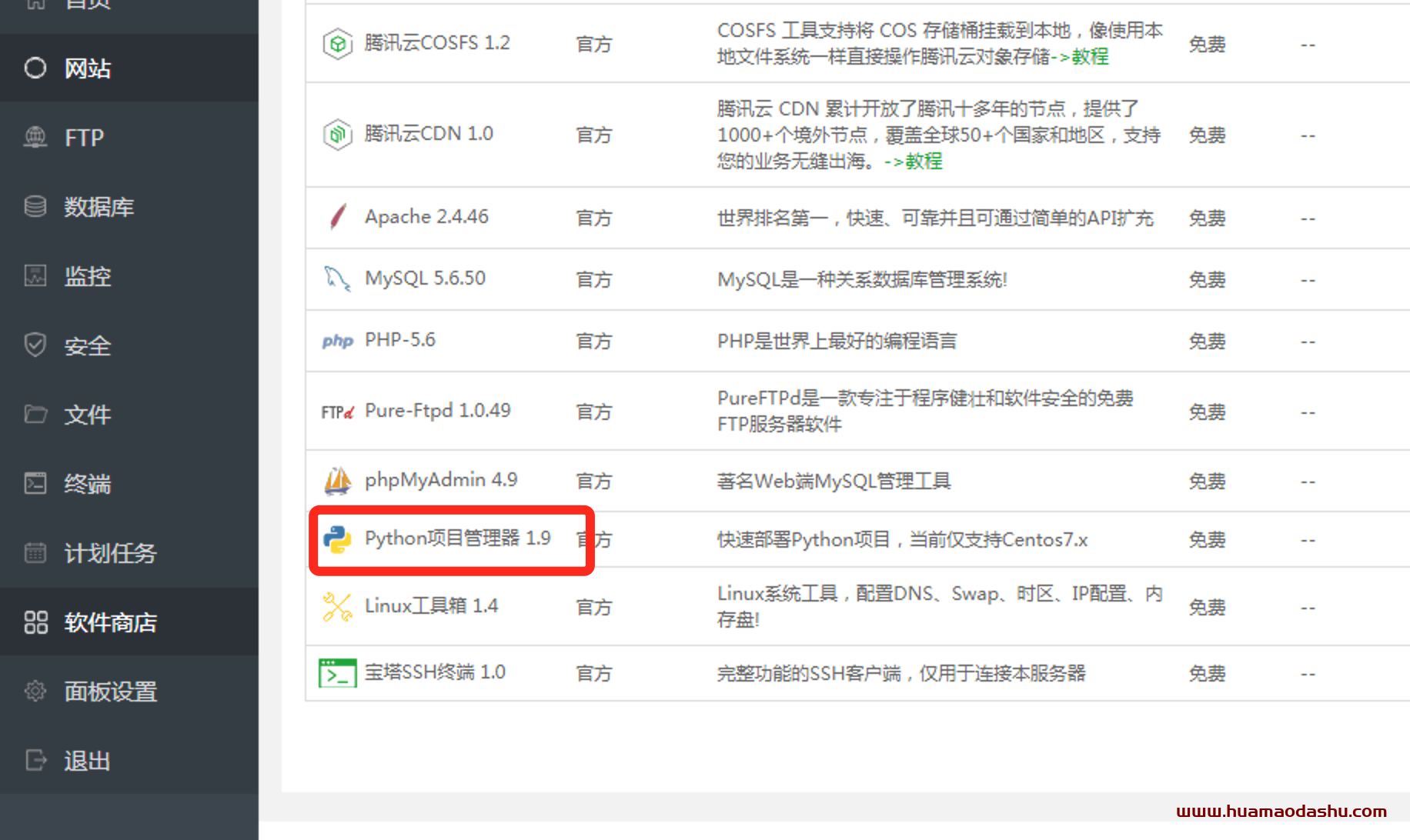This screenshot has width=1410, height=840.
Task: Click the 腾讯云CDN plugin icon
Action: (x=337, y=135)
